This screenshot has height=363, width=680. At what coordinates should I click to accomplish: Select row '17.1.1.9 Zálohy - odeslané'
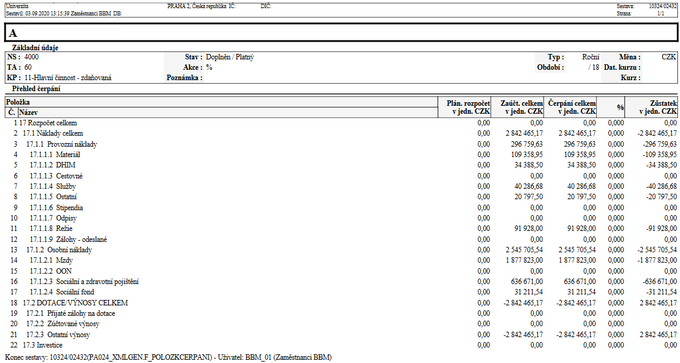pyautogui.click(x=341, y=239)
